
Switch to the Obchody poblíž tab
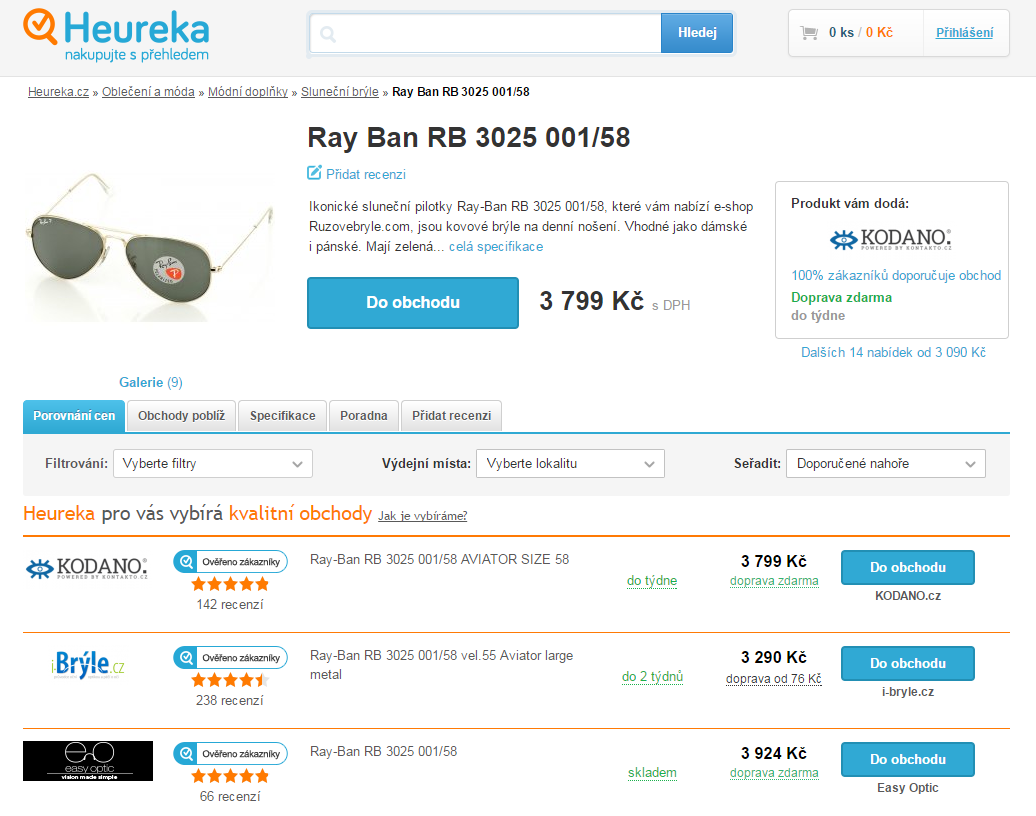pos(182,416)
